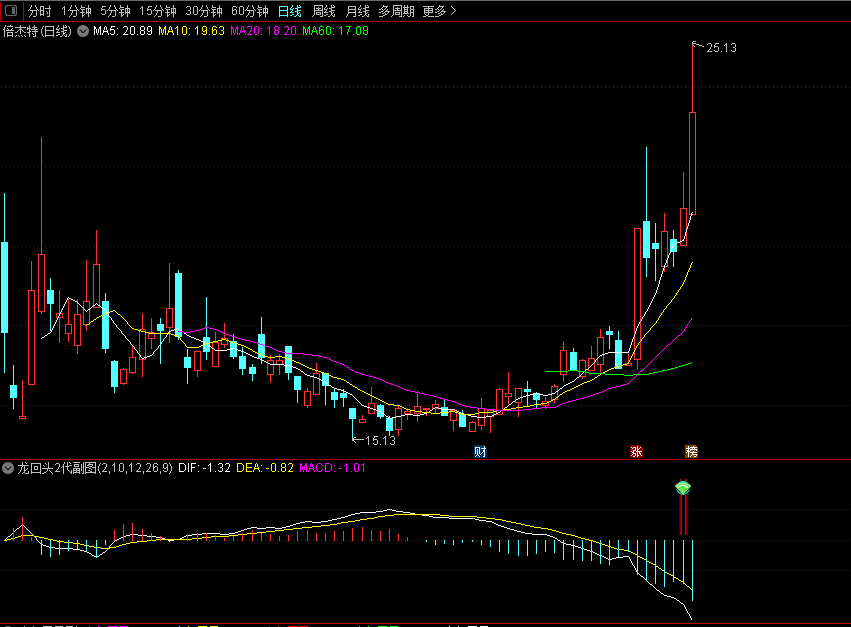Switch to the 周线 weekly chart
The image size is (851, 627).
[323, 11]
